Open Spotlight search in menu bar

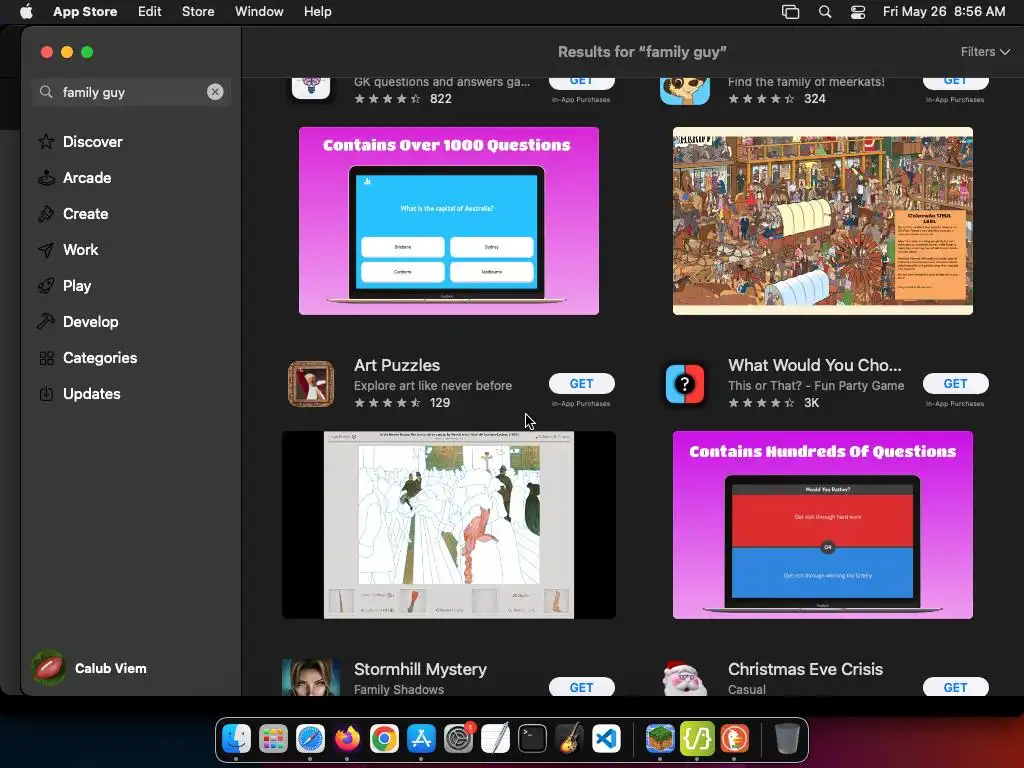coord(825,12)
